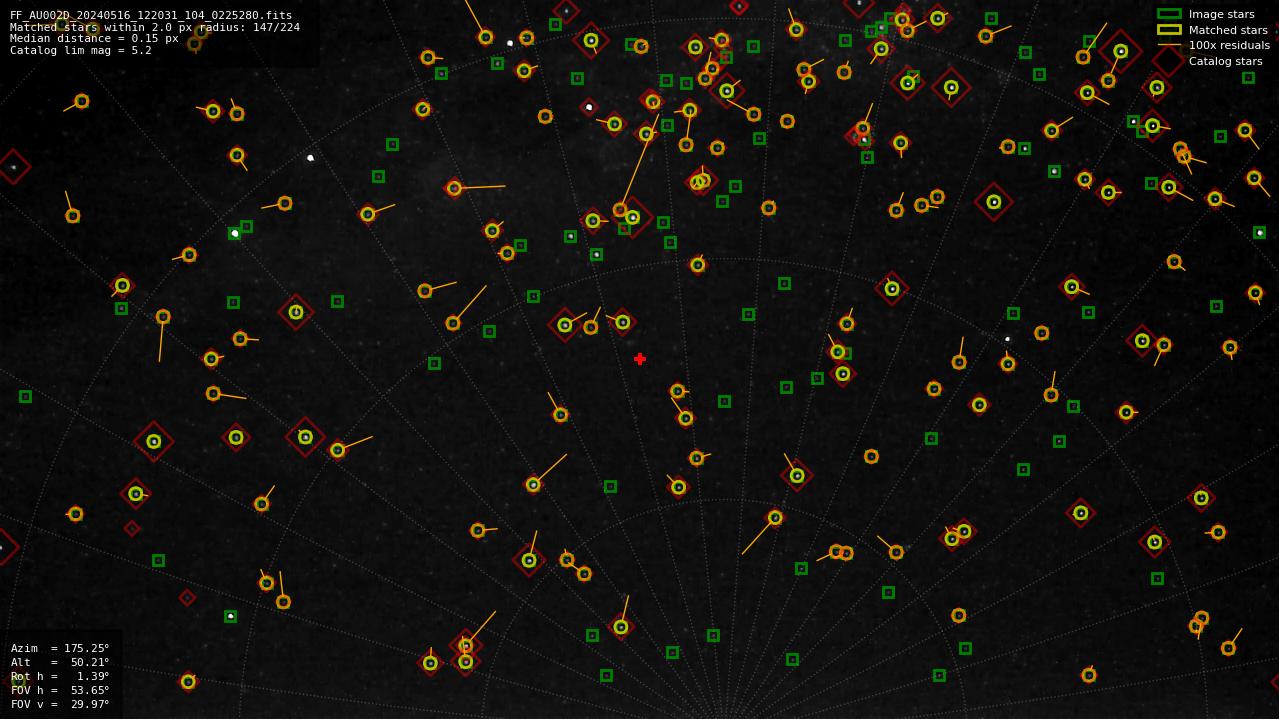This screenshot has width=1279, height=719.
Task: Click the 'Image stars' legend label
Action: point(1221,14)
